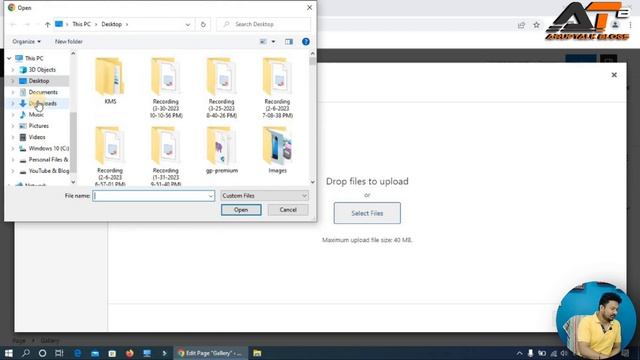
Task: Expand view options dropdown arrow
Action: click(x=273, y=42)
